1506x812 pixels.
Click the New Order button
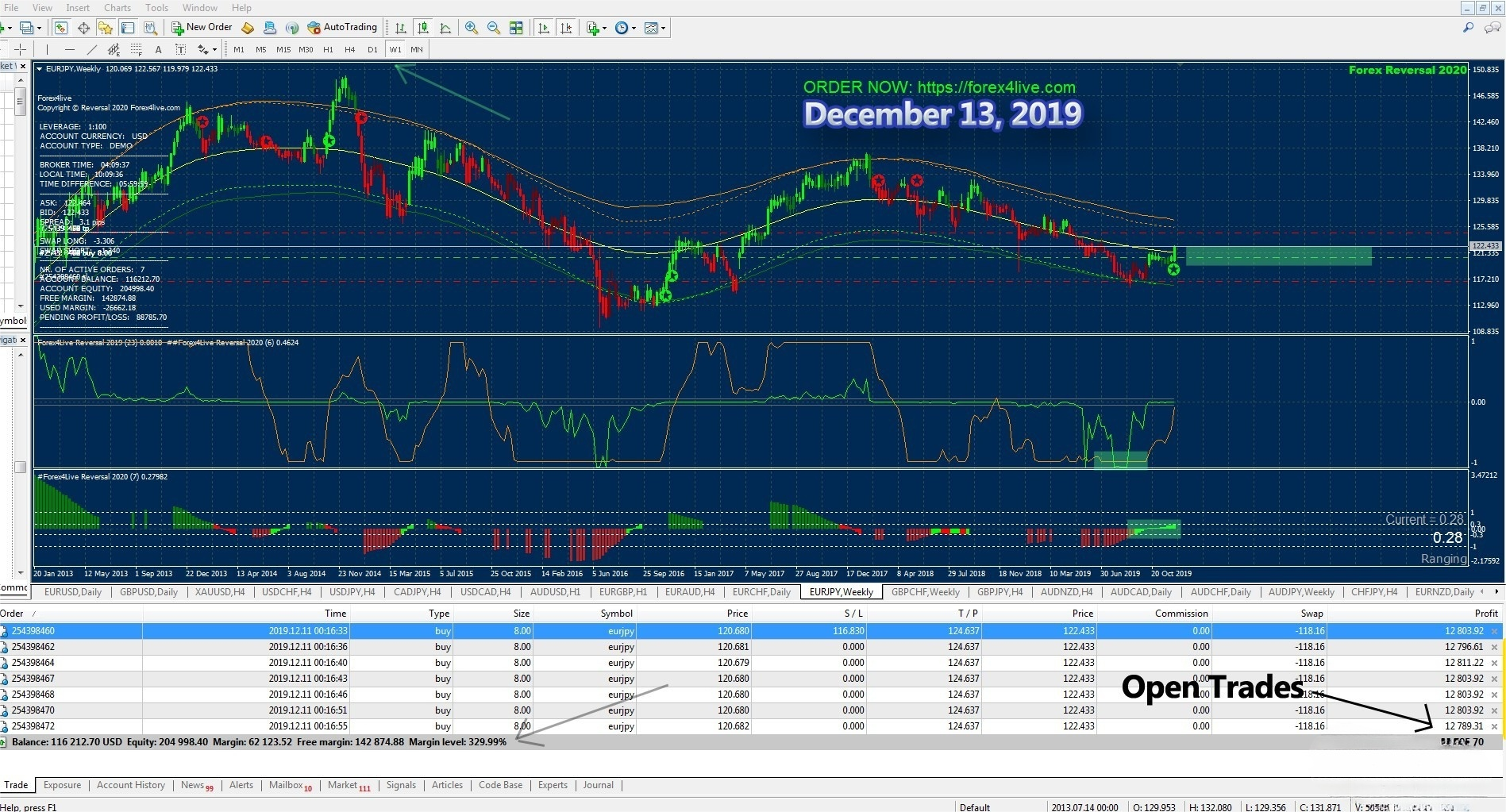click(202, 28)
